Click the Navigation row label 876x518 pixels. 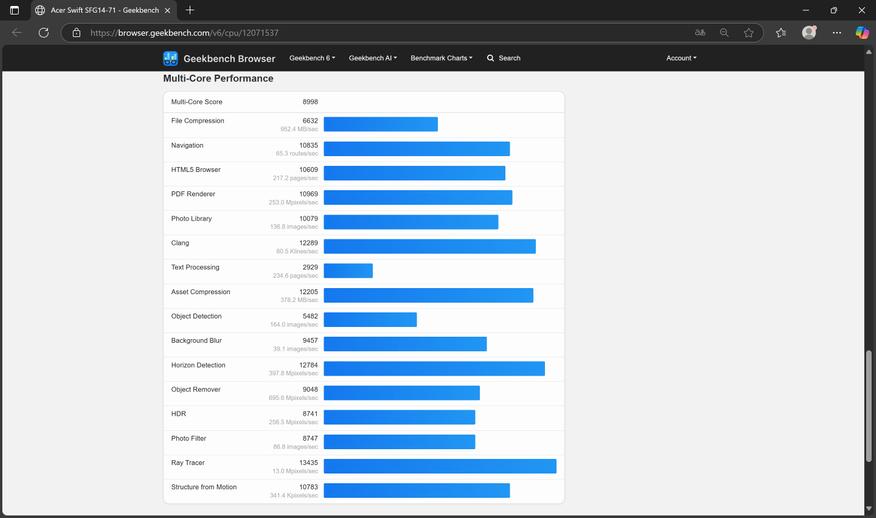187,145
